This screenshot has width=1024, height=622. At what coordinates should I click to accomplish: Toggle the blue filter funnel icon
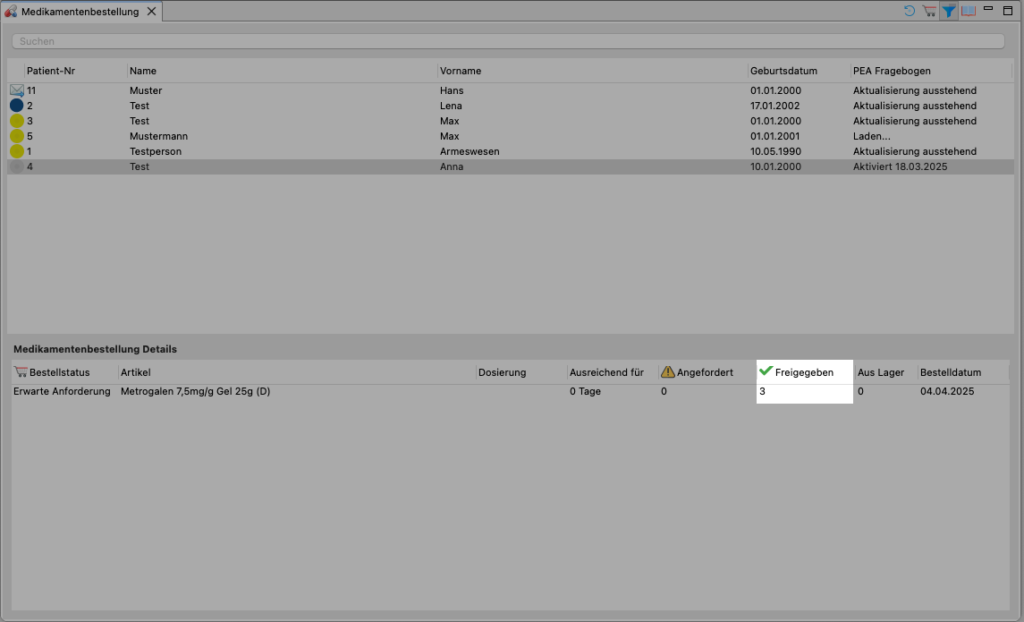point(948,11)
